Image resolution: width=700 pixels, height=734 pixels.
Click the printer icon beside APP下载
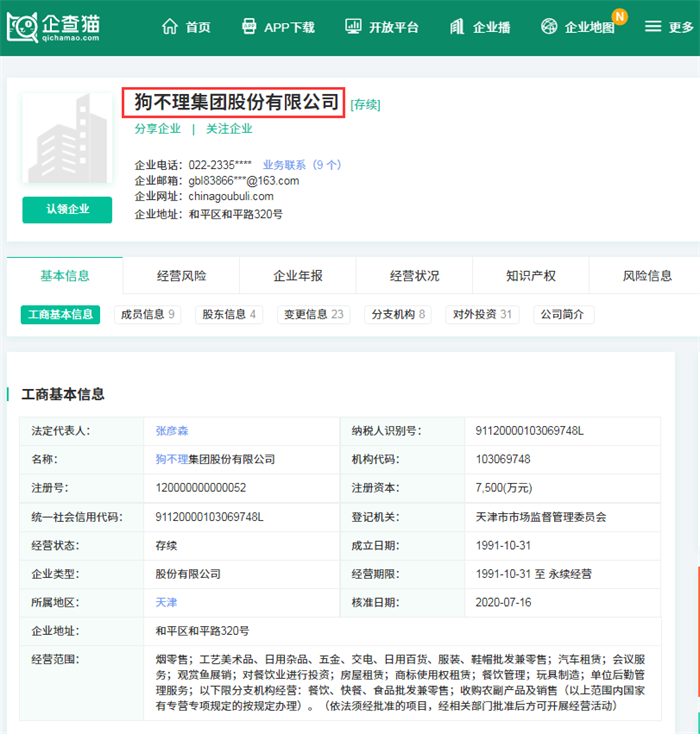[249, 26]
